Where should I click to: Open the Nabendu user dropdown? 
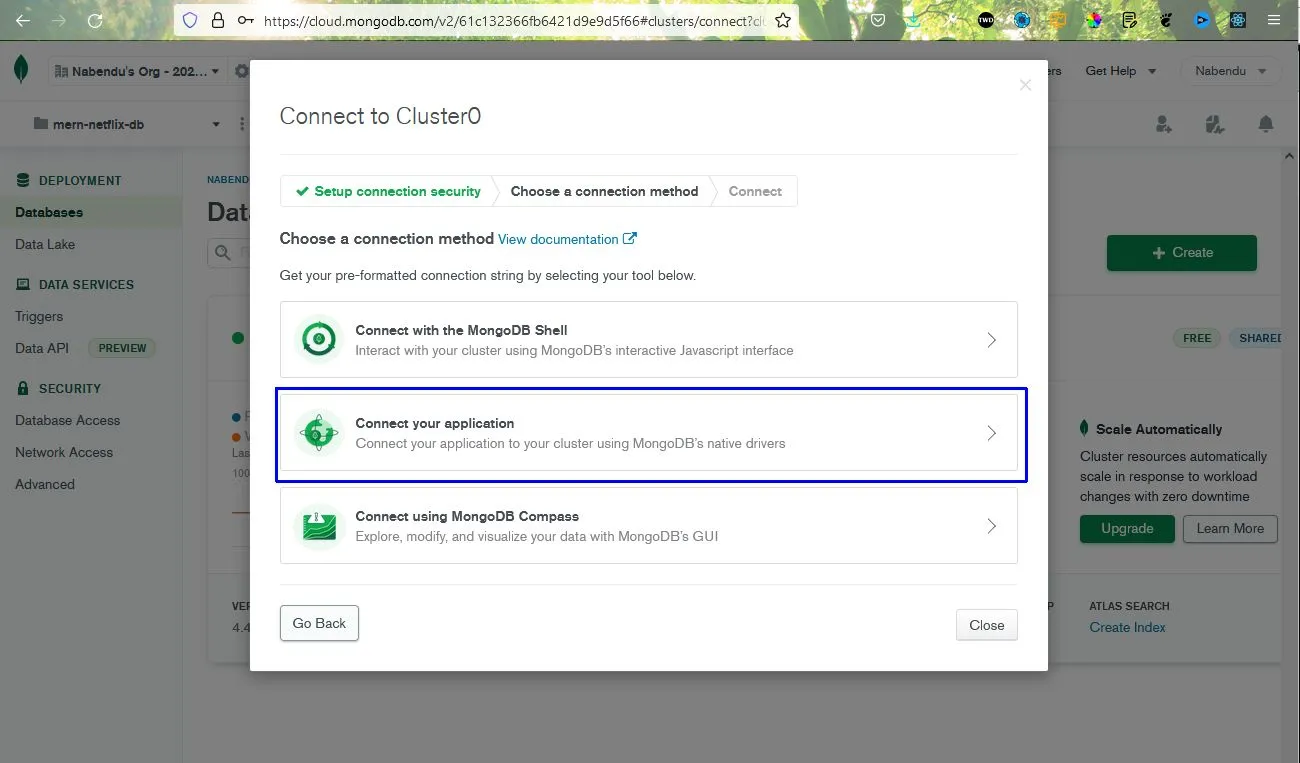tap(1229, 71)
